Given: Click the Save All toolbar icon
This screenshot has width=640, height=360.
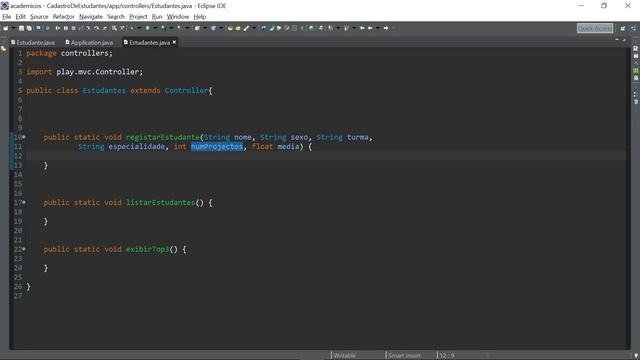Looking at the screenshot, I should 29,28.
